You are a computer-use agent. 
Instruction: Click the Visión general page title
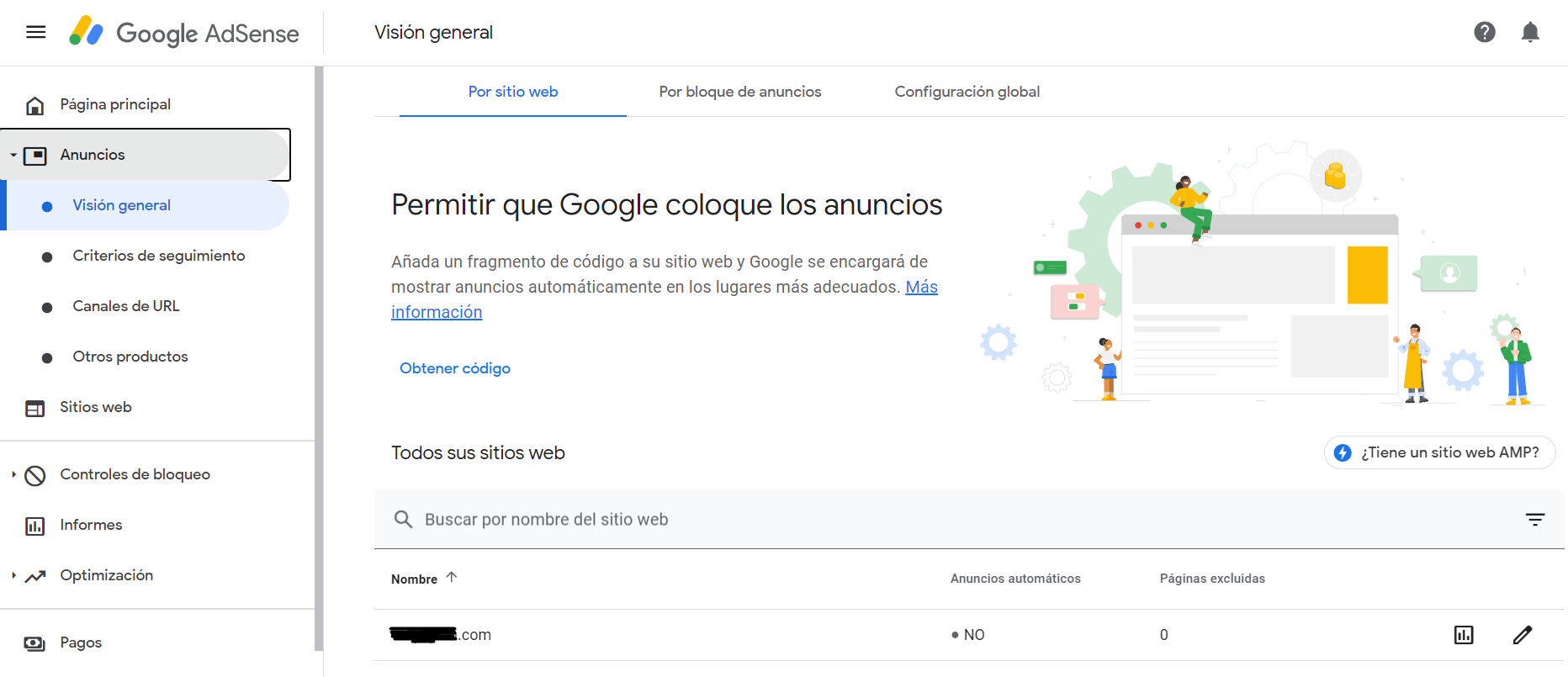(x=434, y=32)
